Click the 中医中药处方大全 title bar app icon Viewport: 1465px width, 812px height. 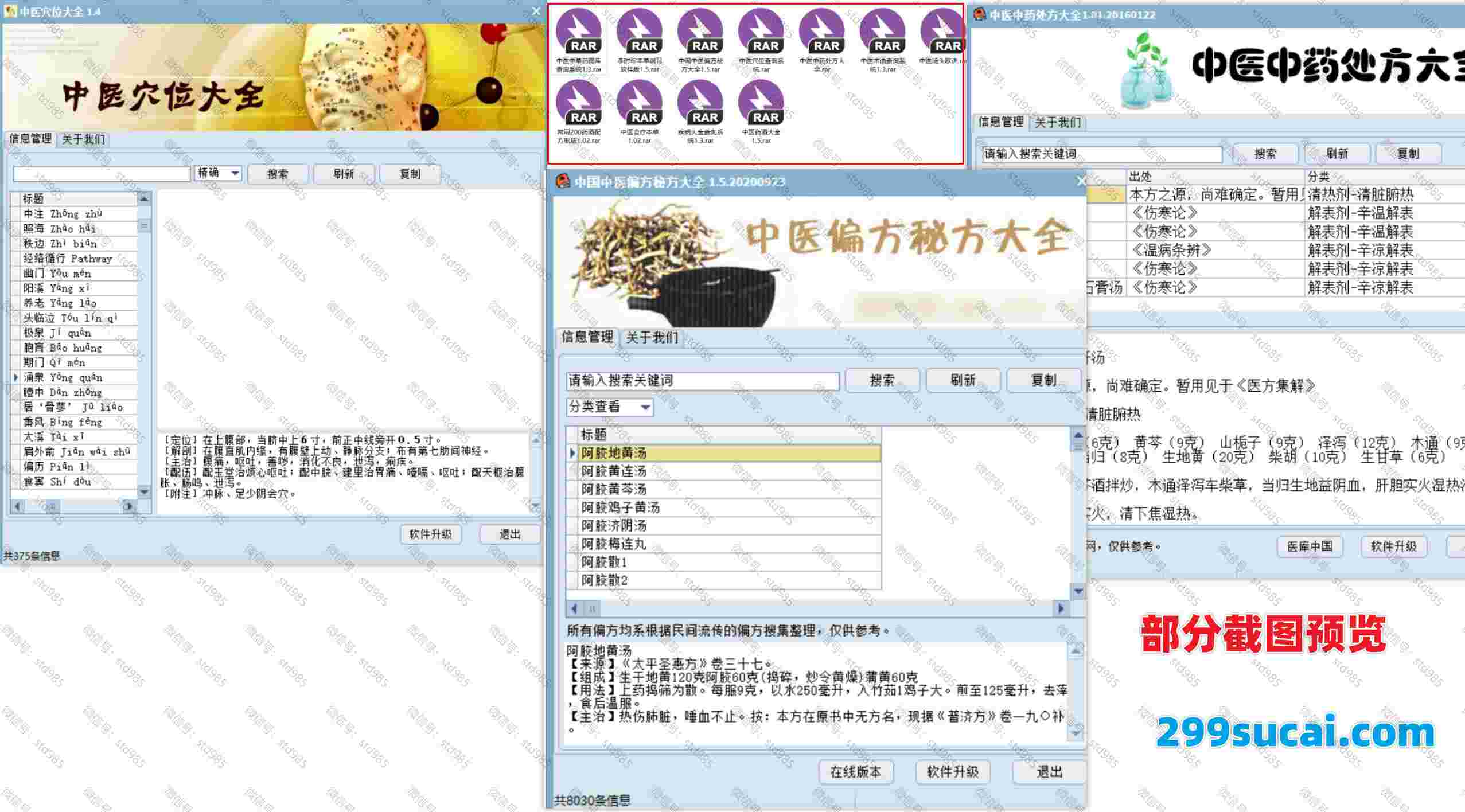click(x=979, y=15)
